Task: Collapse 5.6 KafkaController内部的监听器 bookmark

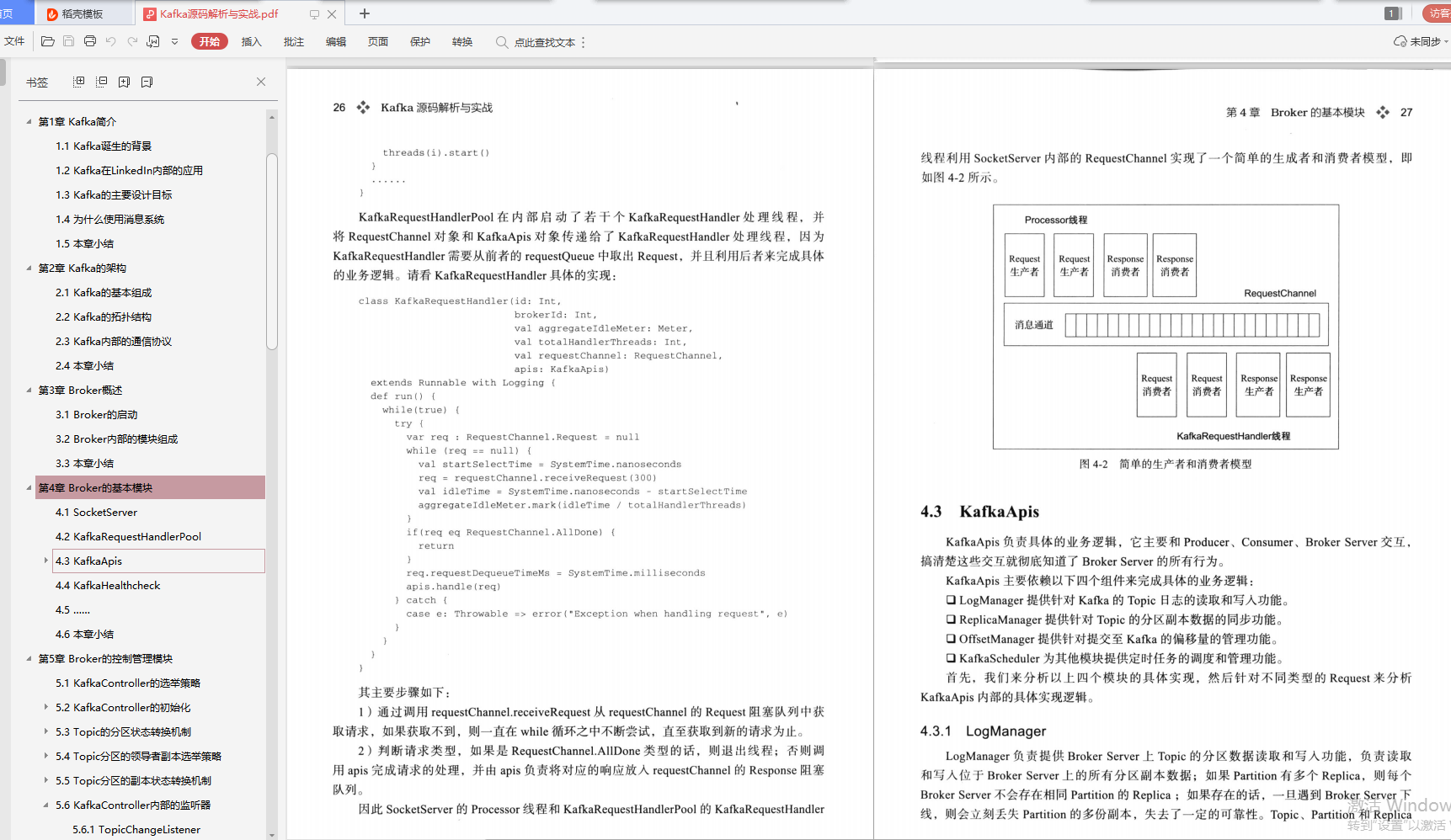Action: click(45, 805)
